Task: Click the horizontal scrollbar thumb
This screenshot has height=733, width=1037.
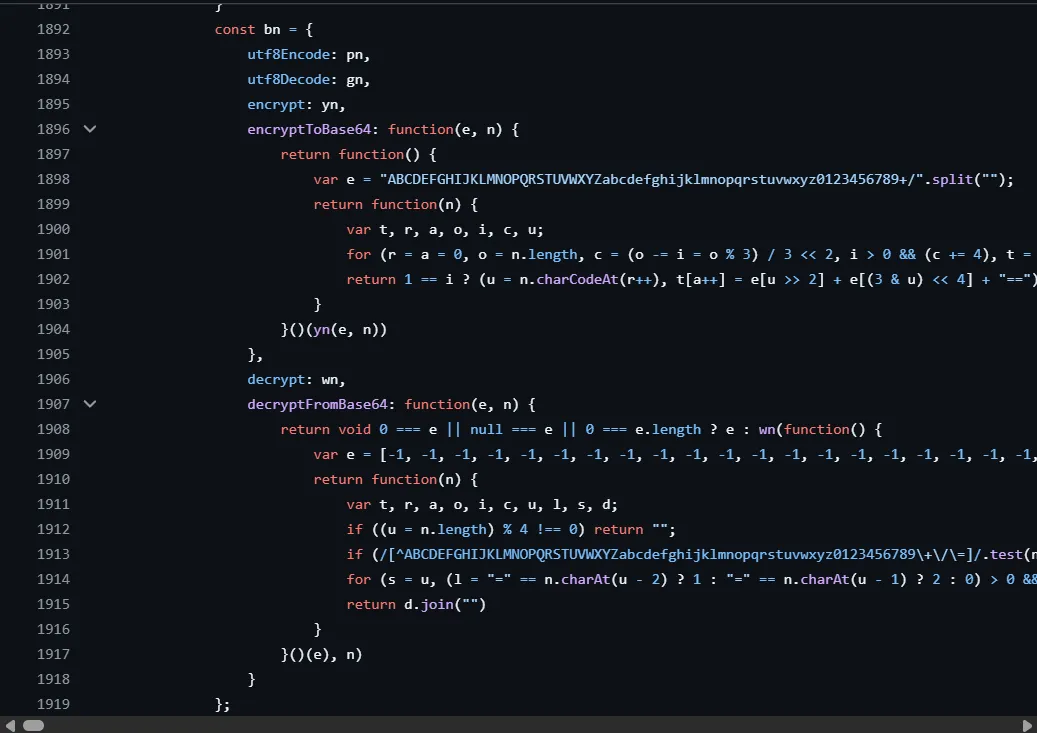Action: tap(33, 725)
